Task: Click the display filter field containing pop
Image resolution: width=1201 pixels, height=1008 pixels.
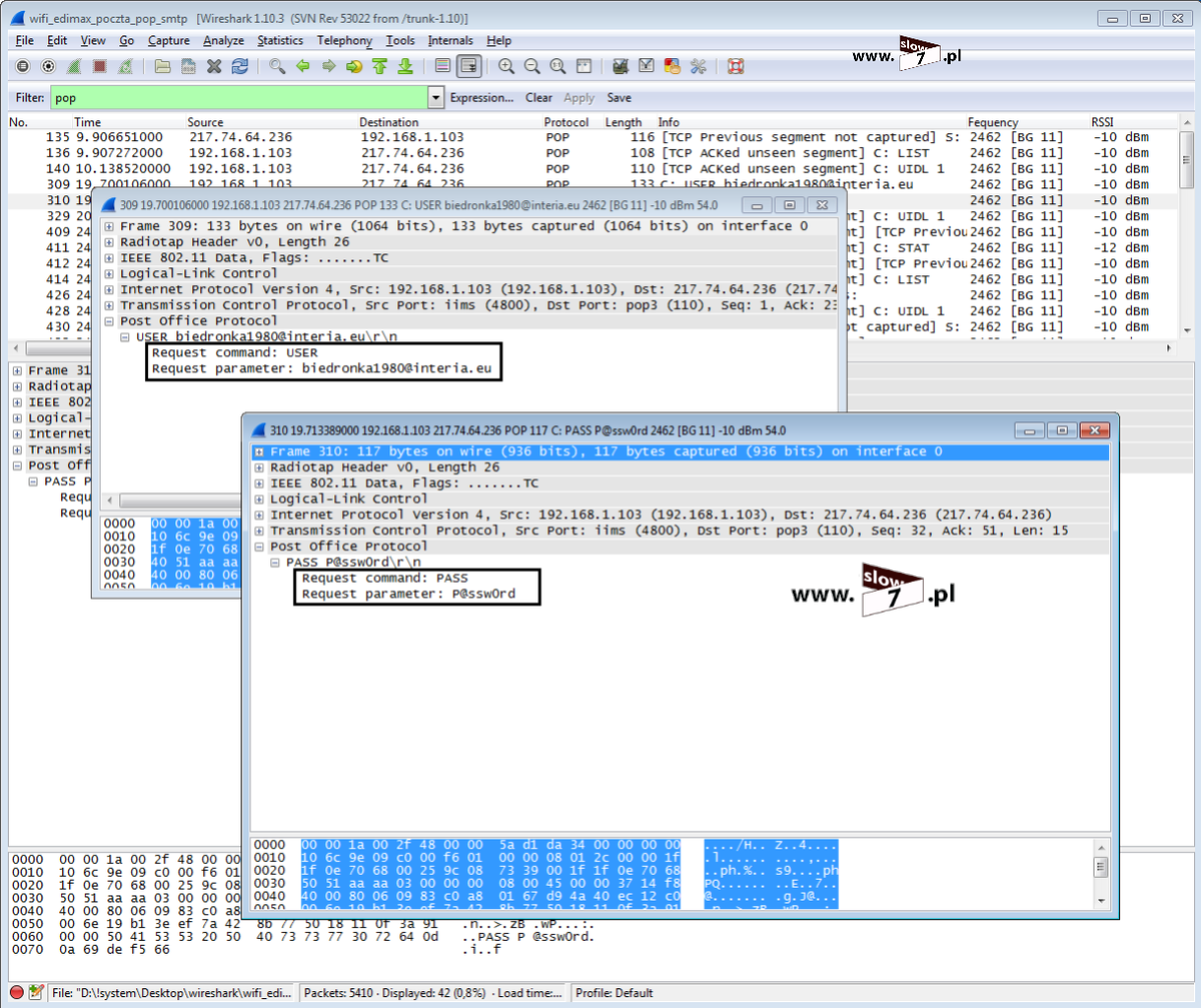Action: coord(240,98)
